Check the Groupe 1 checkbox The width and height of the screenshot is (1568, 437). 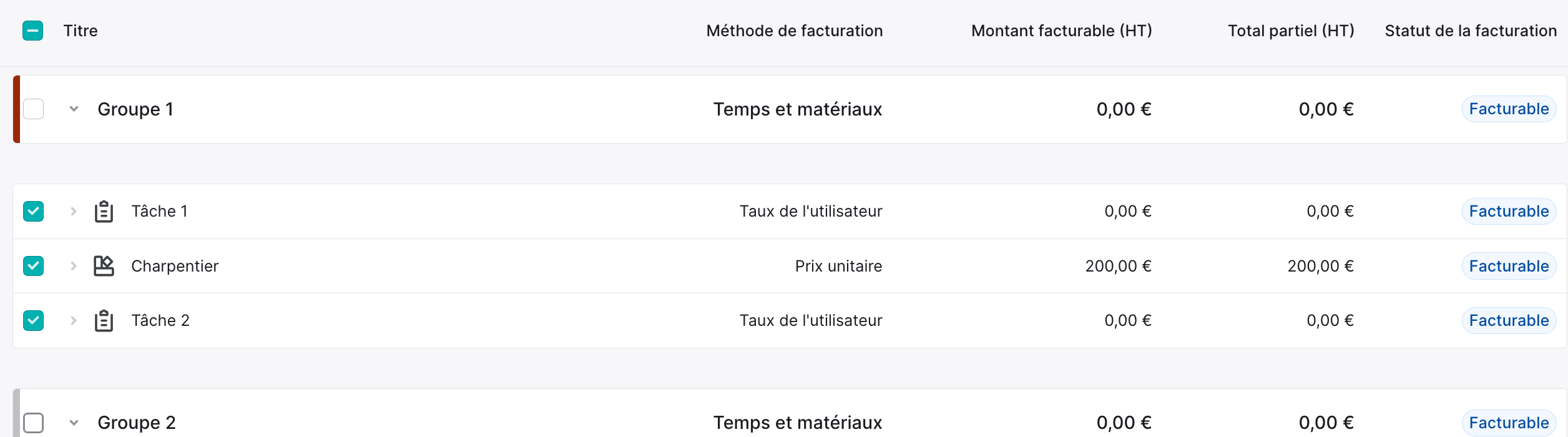point(33,109)
